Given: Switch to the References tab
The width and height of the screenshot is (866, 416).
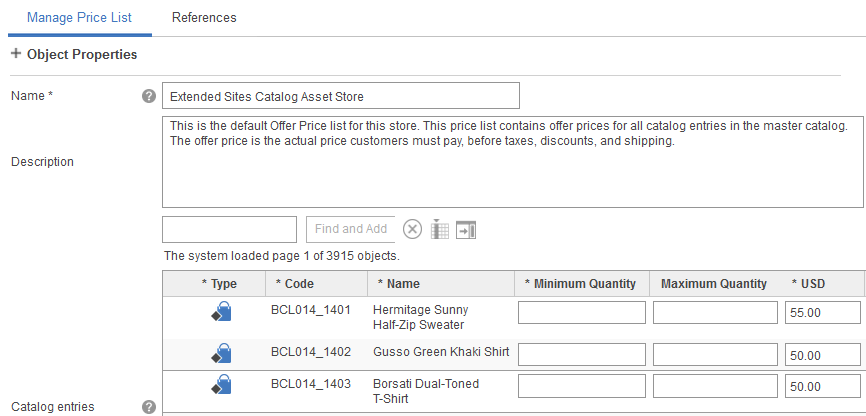Looking at the screenshot, I should 204,18.
